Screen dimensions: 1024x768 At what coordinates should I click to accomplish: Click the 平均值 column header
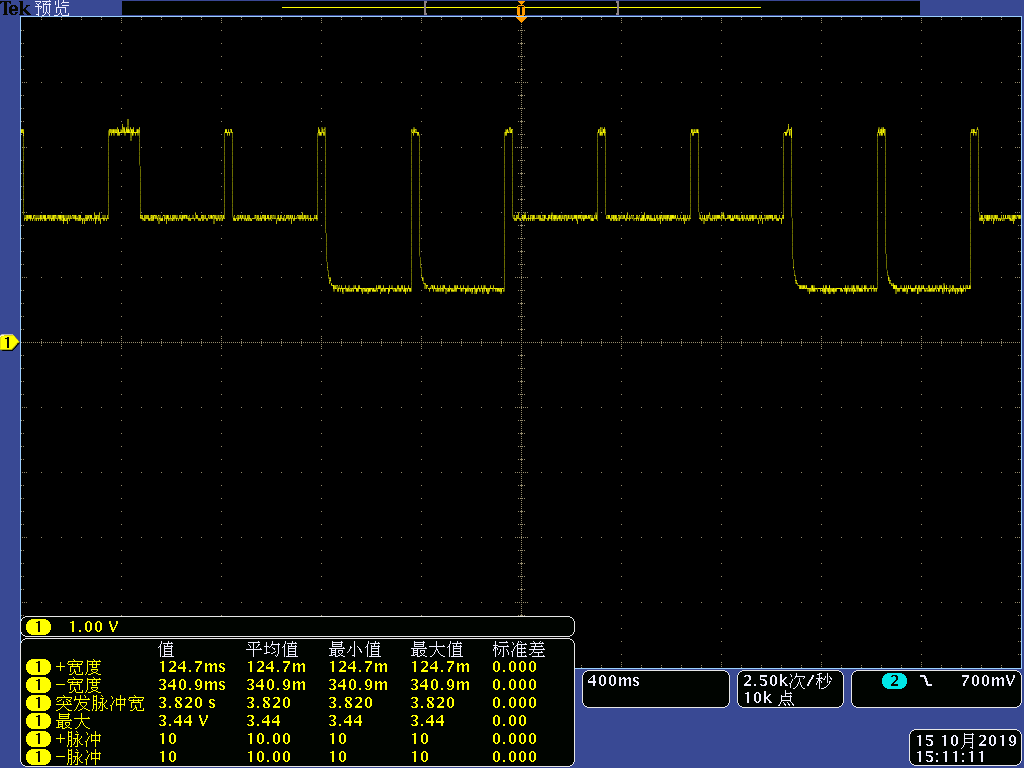(272, 649)
